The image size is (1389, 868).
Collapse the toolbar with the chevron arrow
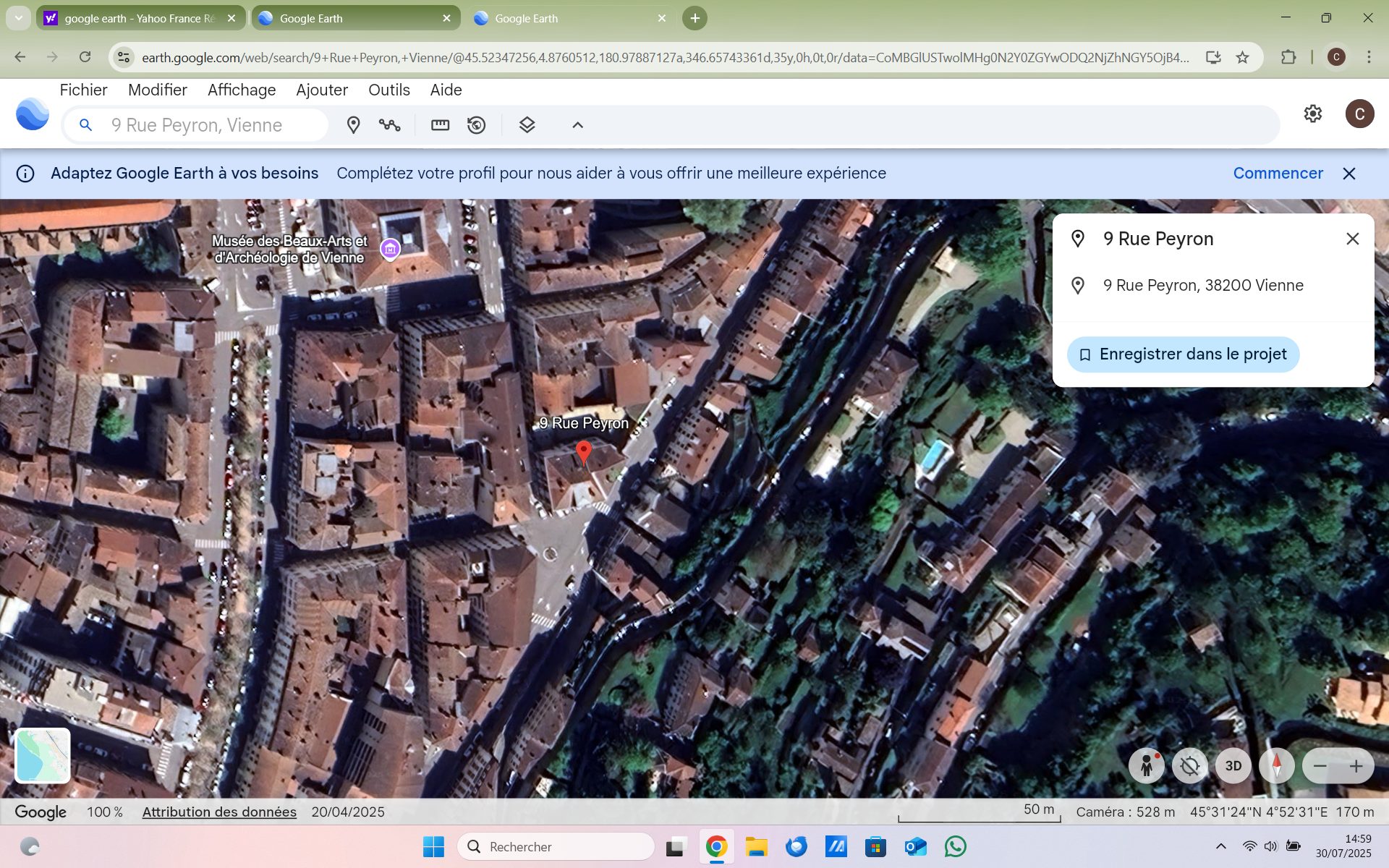[x=577, y=125]
